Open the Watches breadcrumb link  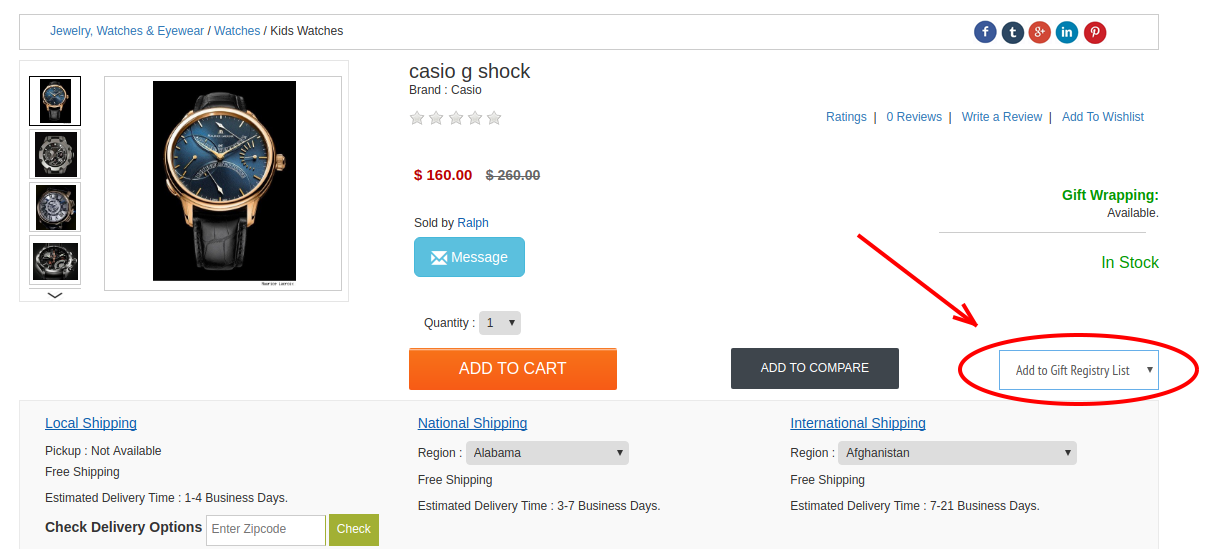pyautogui.click(x=237, y=31)
